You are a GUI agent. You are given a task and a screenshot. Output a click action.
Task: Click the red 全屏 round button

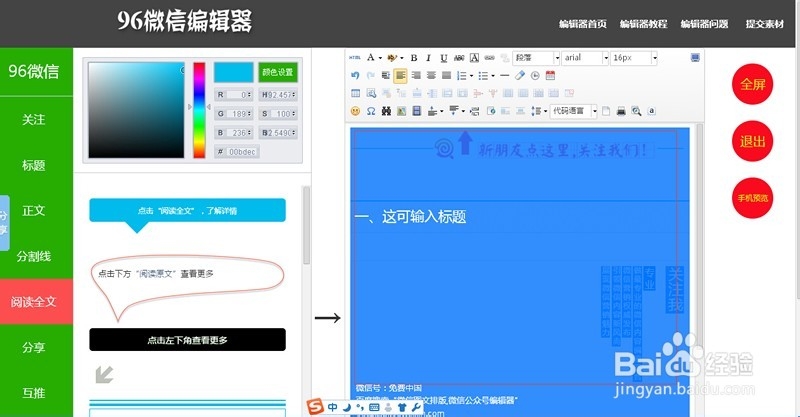753,84
